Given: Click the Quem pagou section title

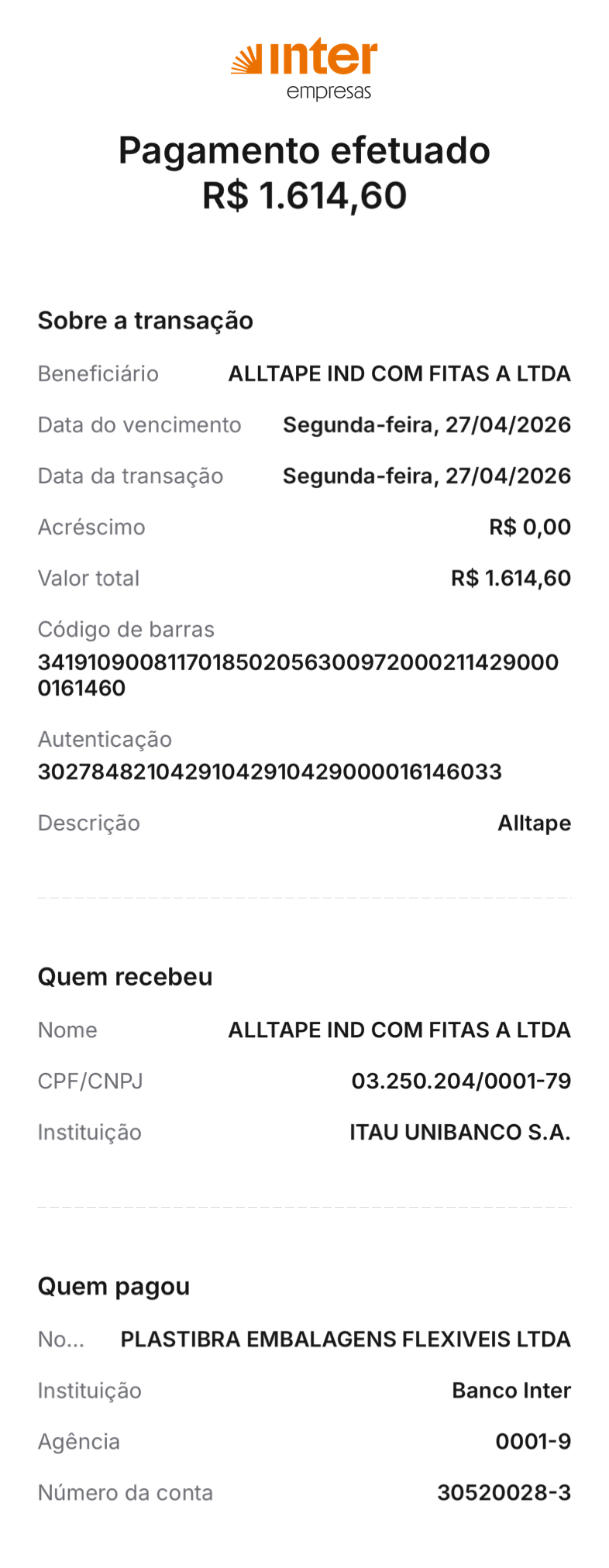Looking at the screenshot, I should pyautogui.click(x=114, y=1286).
